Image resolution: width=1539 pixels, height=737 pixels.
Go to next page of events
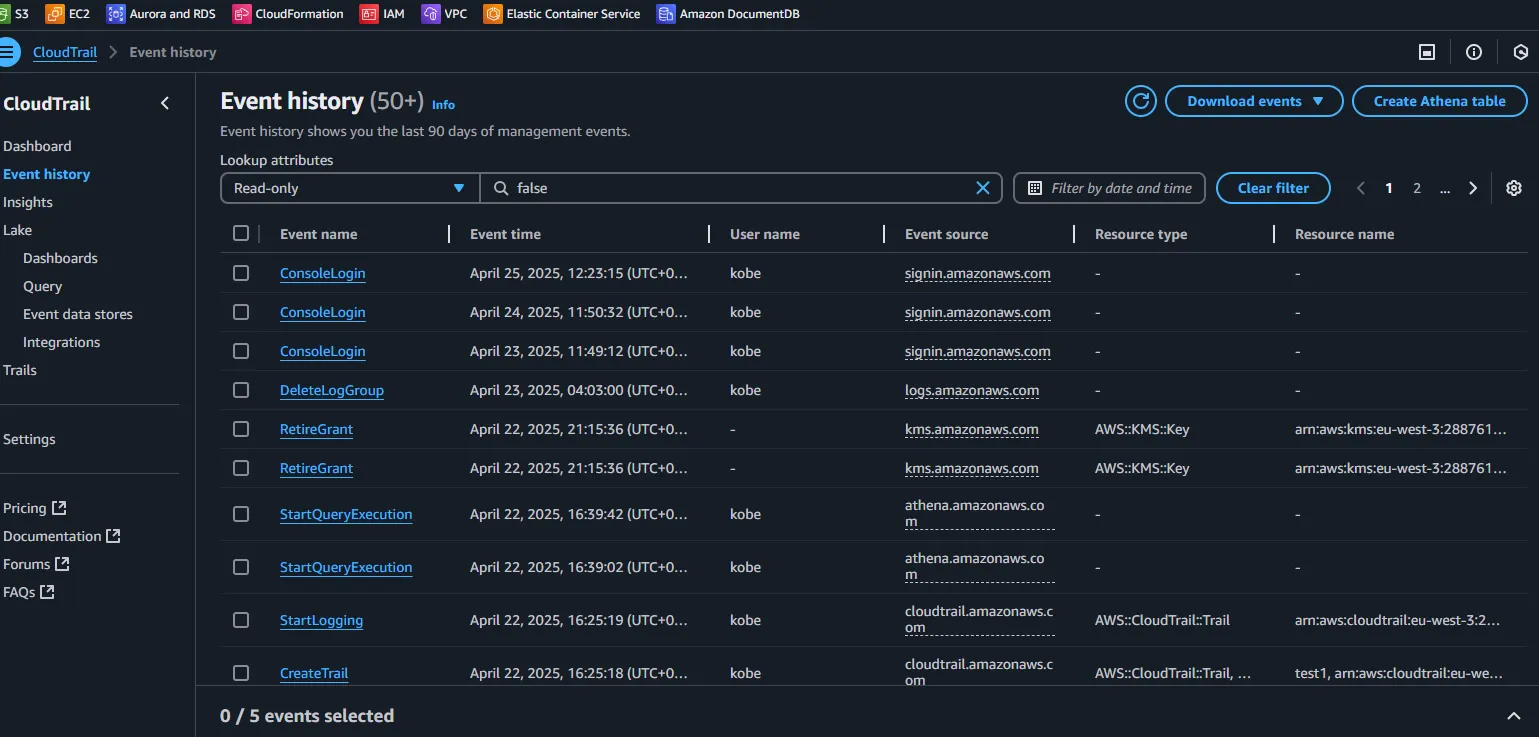1473,188
